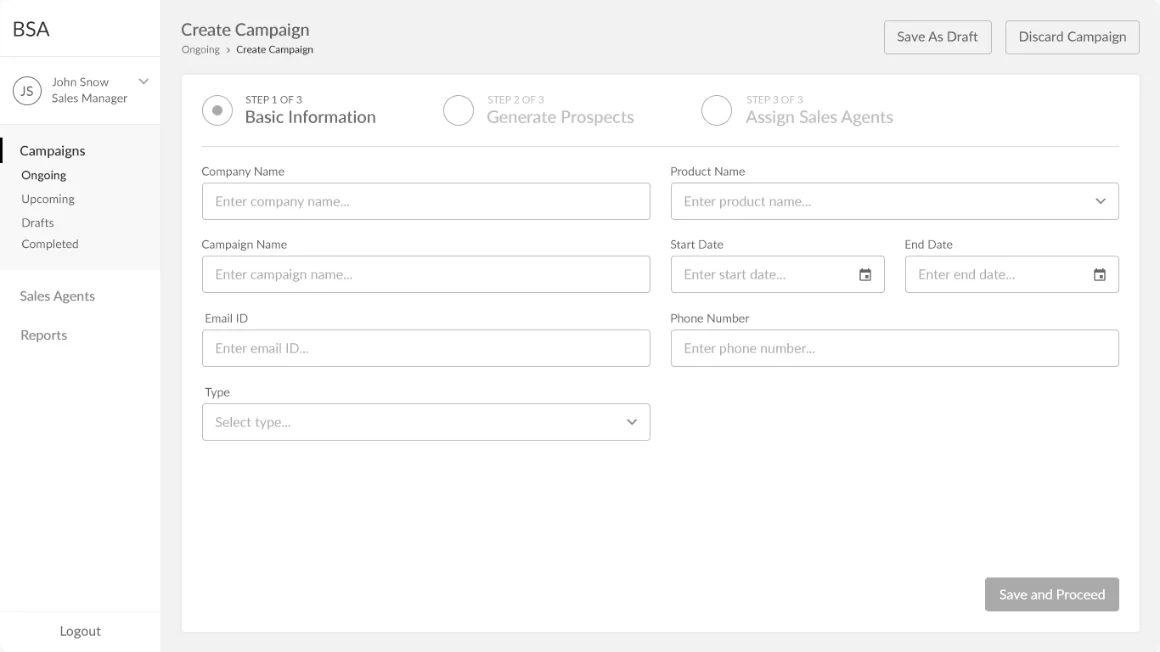Screen dimensions: 1160x652
Task: Open the Select type dropdown
Action: tap(426, 422)
